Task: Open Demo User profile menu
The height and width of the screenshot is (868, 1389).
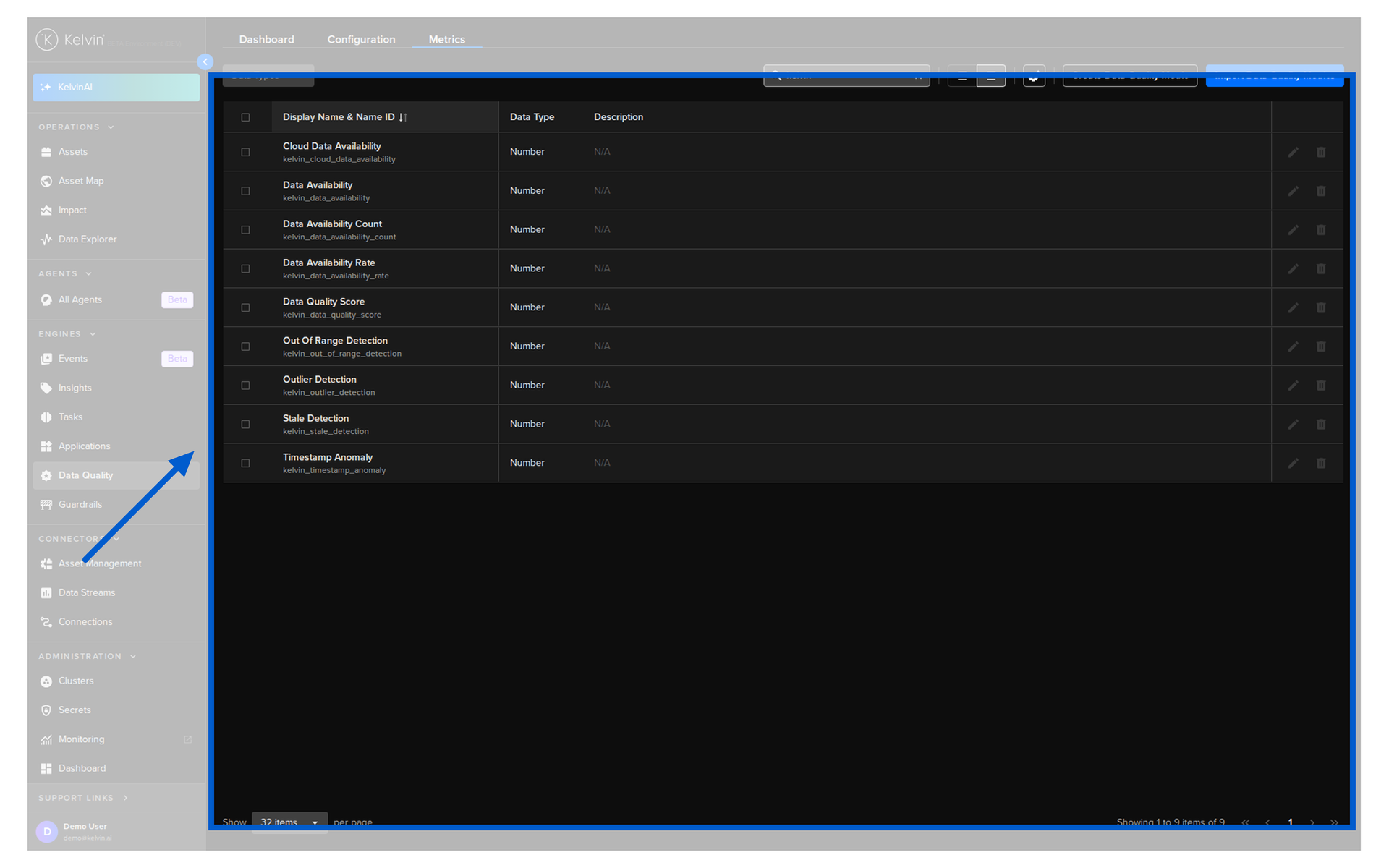Action: (116, 831)
